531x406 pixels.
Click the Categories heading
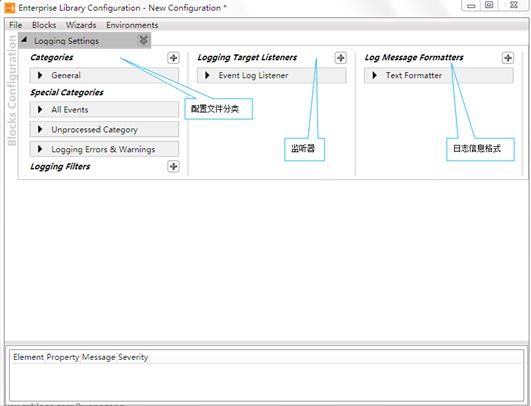(51, 57)
